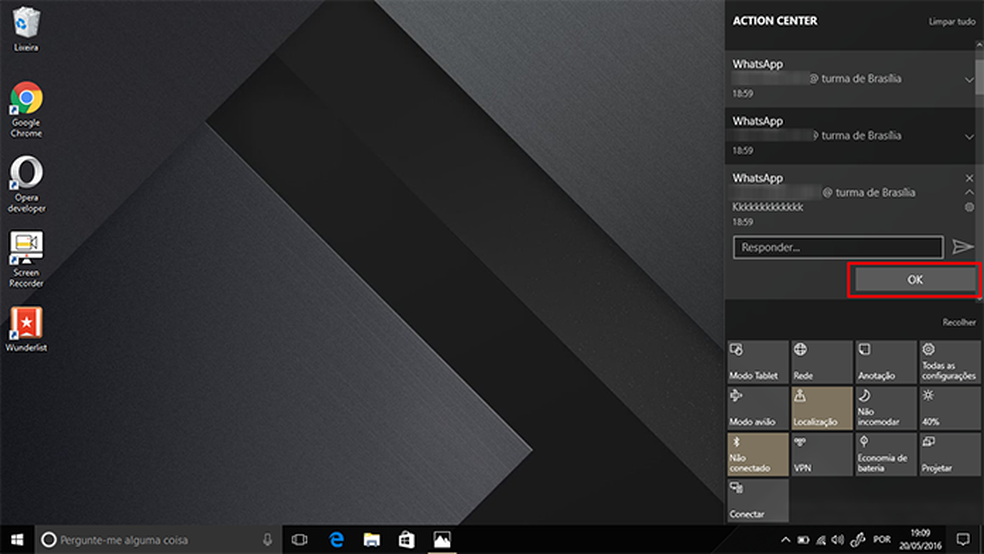984x554 pixels.
Task: Open Todas as configurações tile
Action: pyautogui.click(x=949, y=362)
